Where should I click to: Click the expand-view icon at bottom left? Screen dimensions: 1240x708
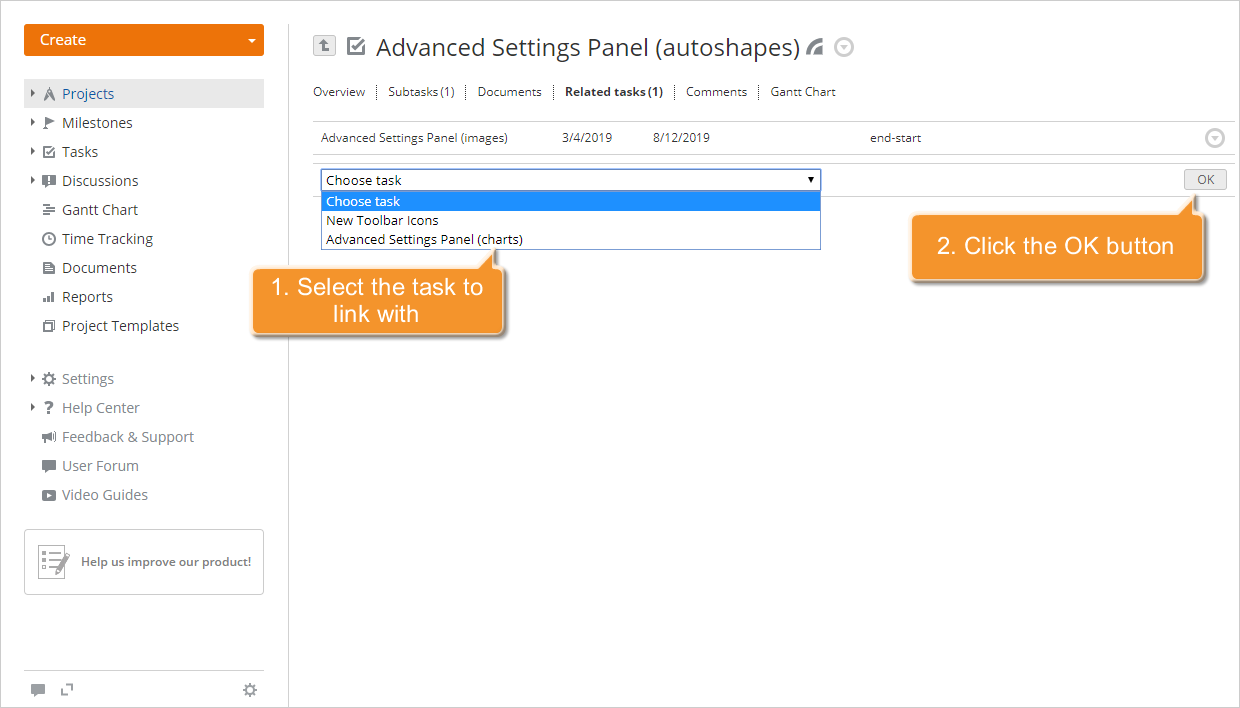67,689
